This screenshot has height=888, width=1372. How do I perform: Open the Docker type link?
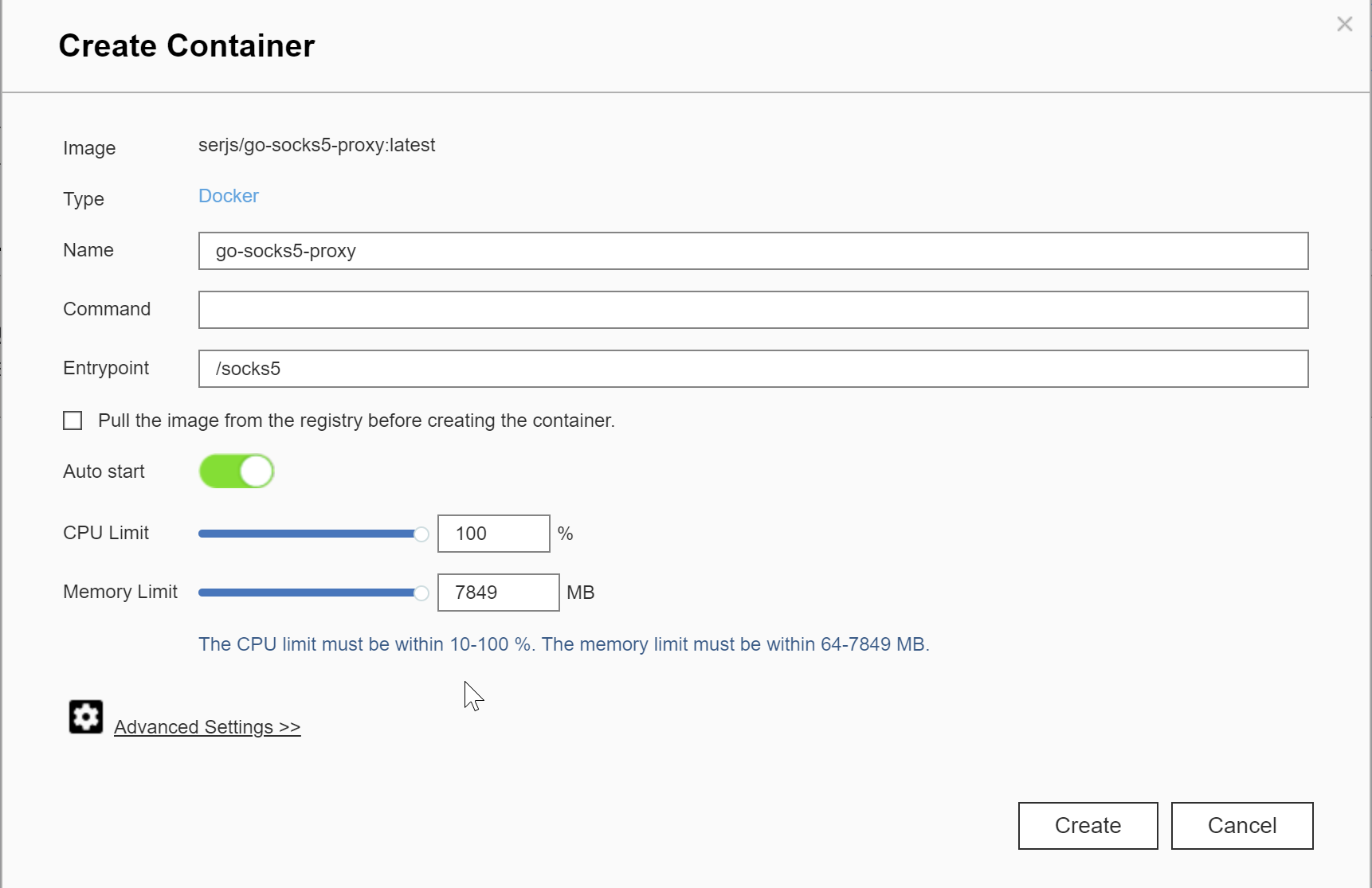coord(228,196)
